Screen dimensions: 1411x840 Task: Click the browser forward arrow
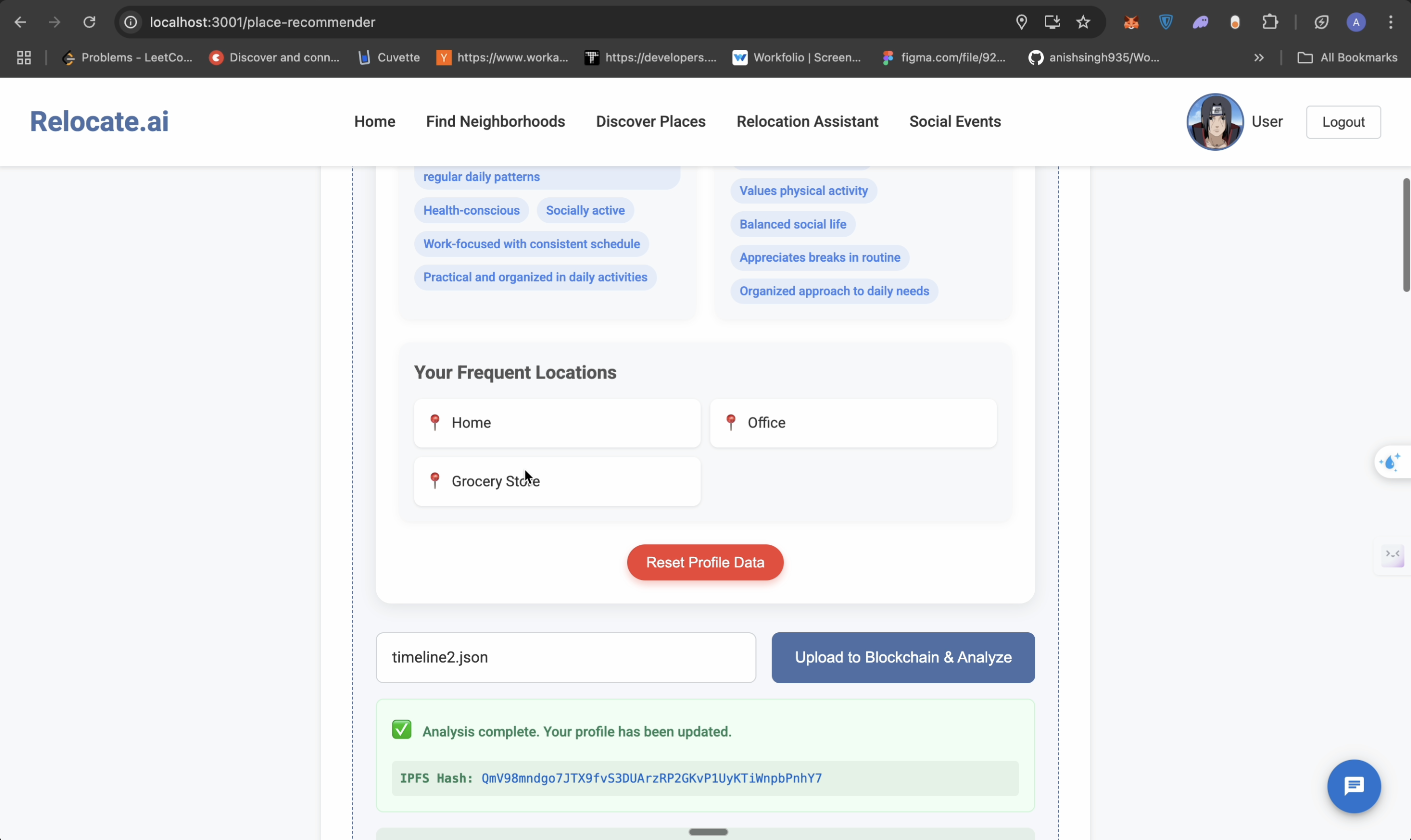(x=54, y=22)
